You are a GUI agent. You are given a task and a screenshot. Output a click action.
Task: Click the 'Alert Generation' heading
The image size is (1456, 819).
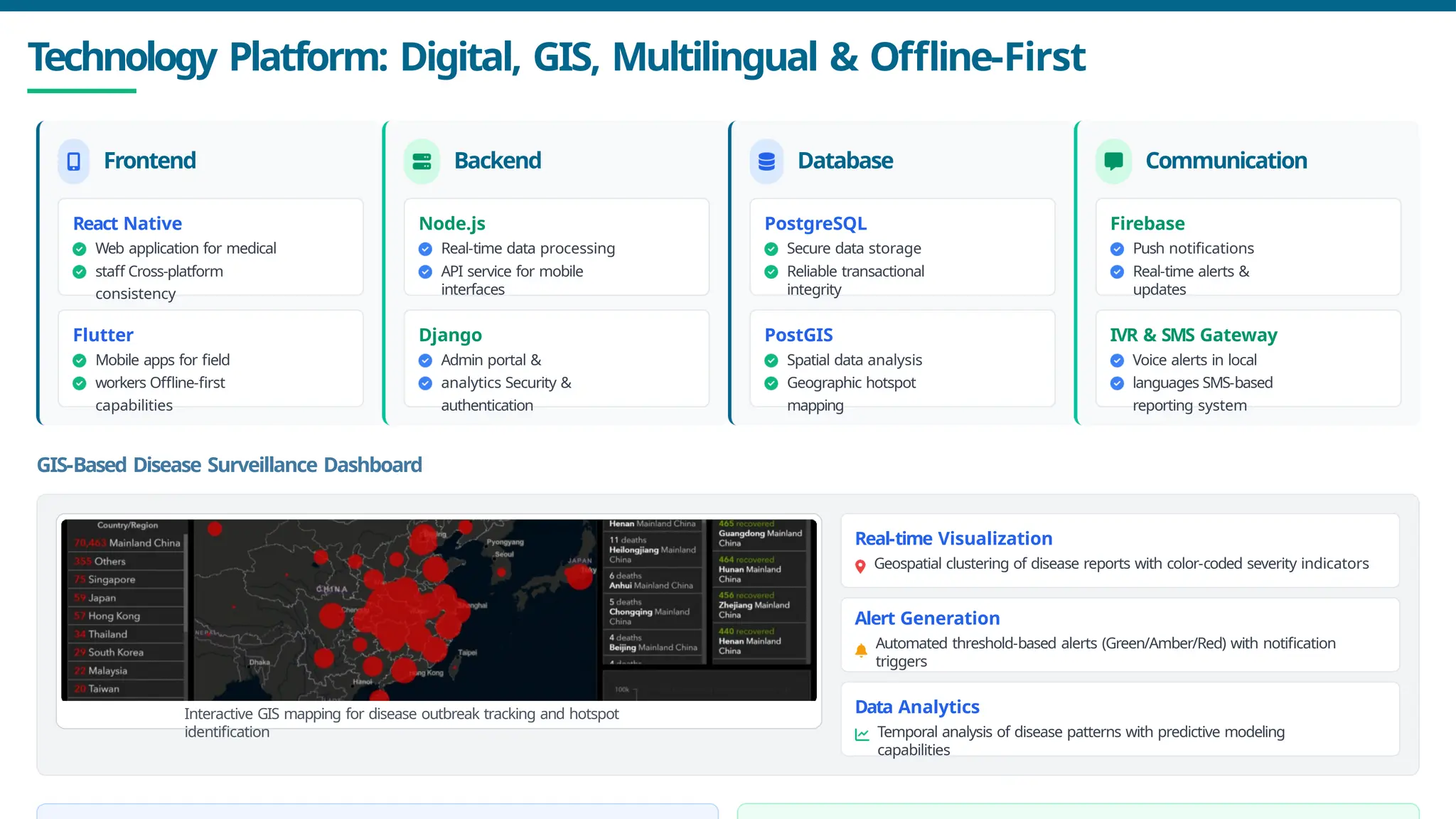click(x=927, y=619)
